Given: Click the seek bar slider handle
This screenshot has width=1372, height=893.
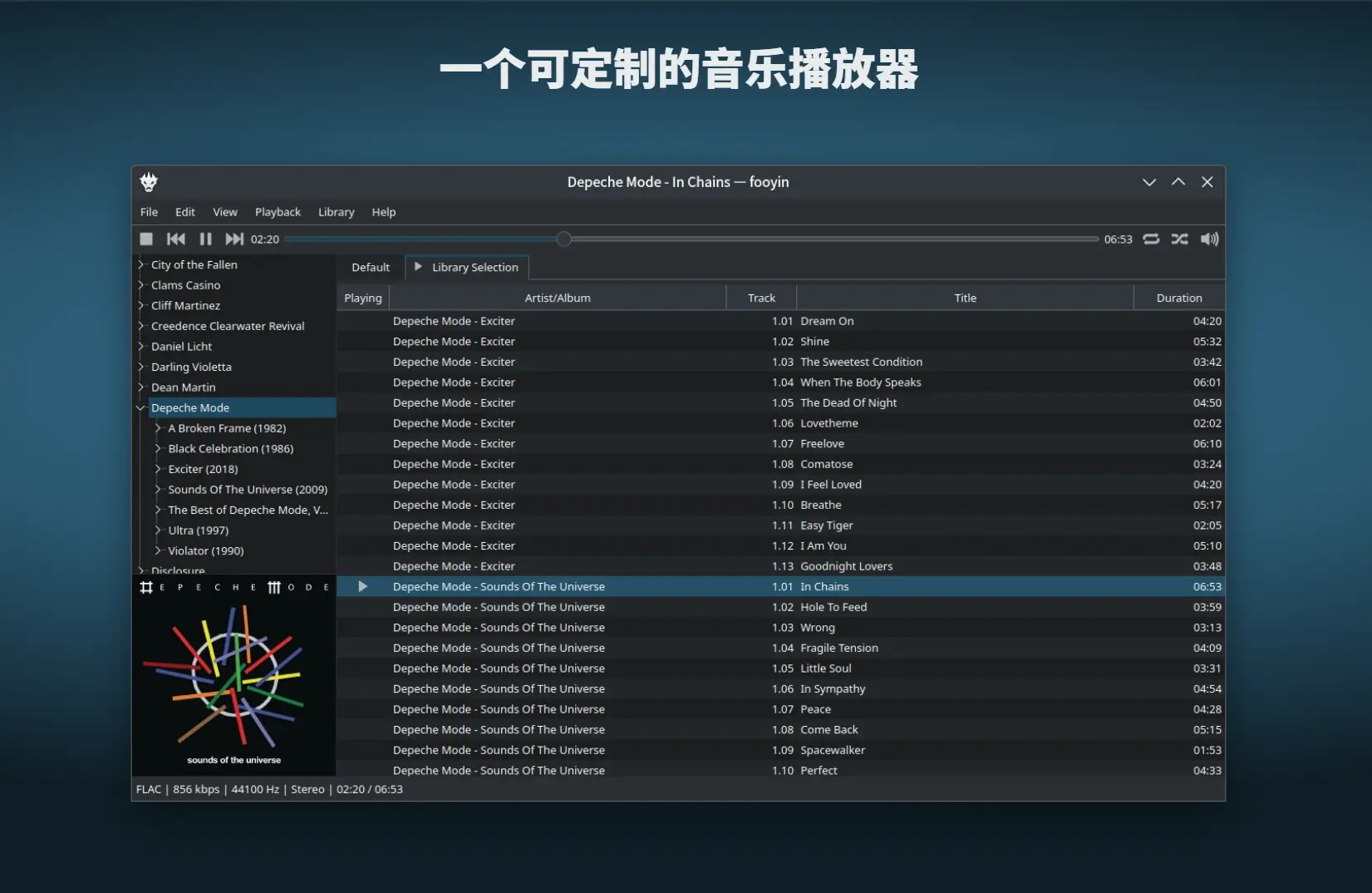Looking at the screenshot, I should click(x=563, y=239).
